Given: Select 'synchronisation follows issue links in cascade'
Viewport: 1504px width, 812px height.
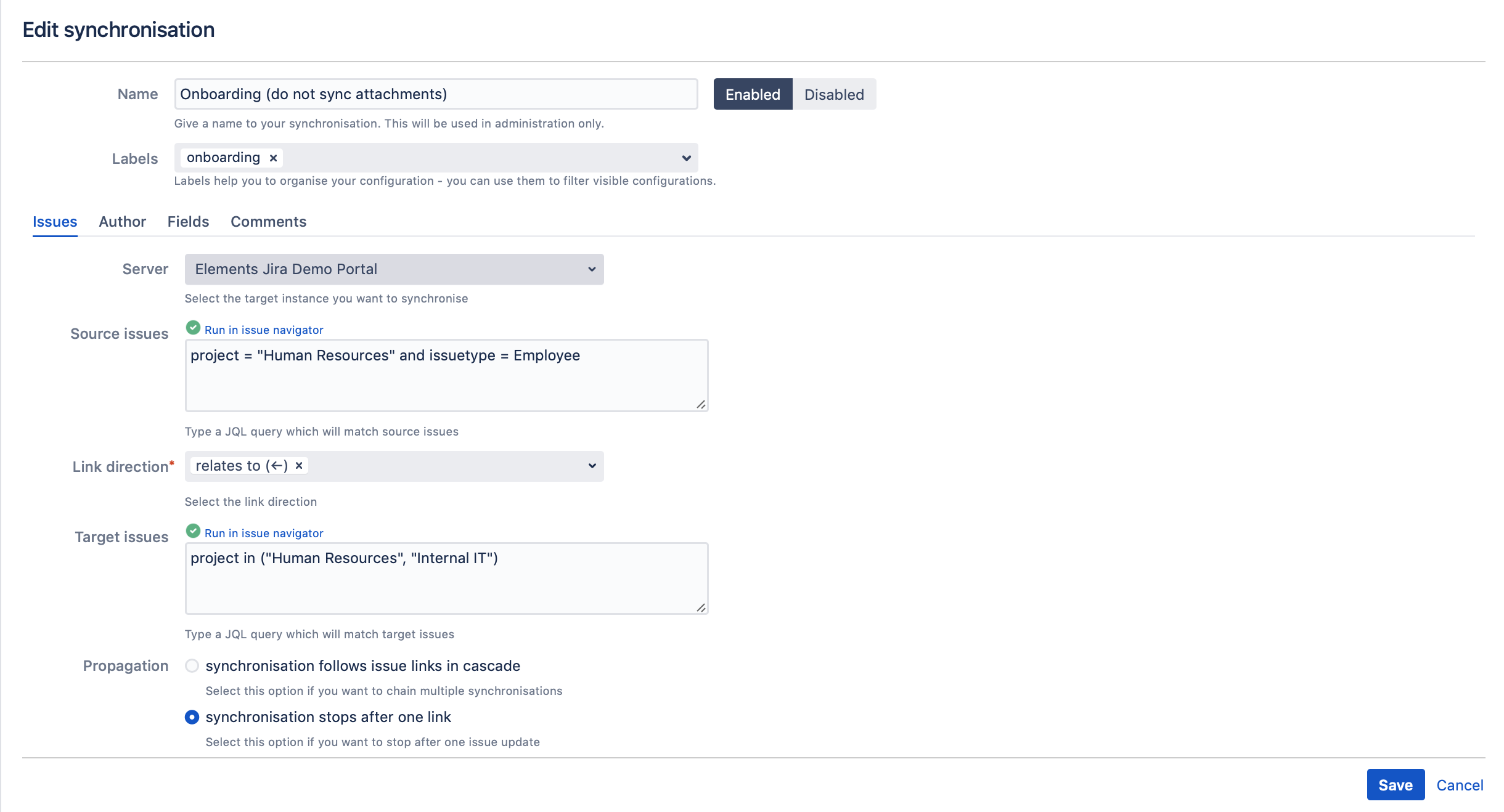Looking at the screenshot, I should (192, 666).
